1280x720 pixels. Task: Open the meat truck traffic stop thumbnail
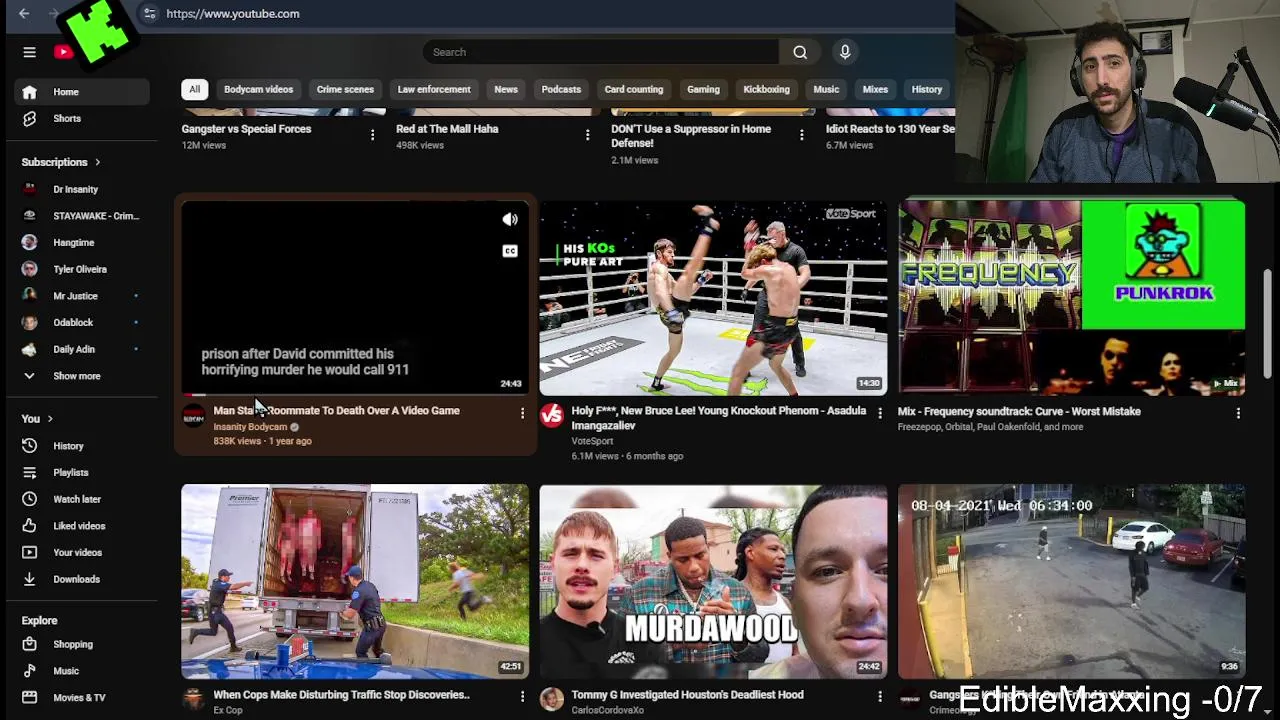tap(355, 582)
